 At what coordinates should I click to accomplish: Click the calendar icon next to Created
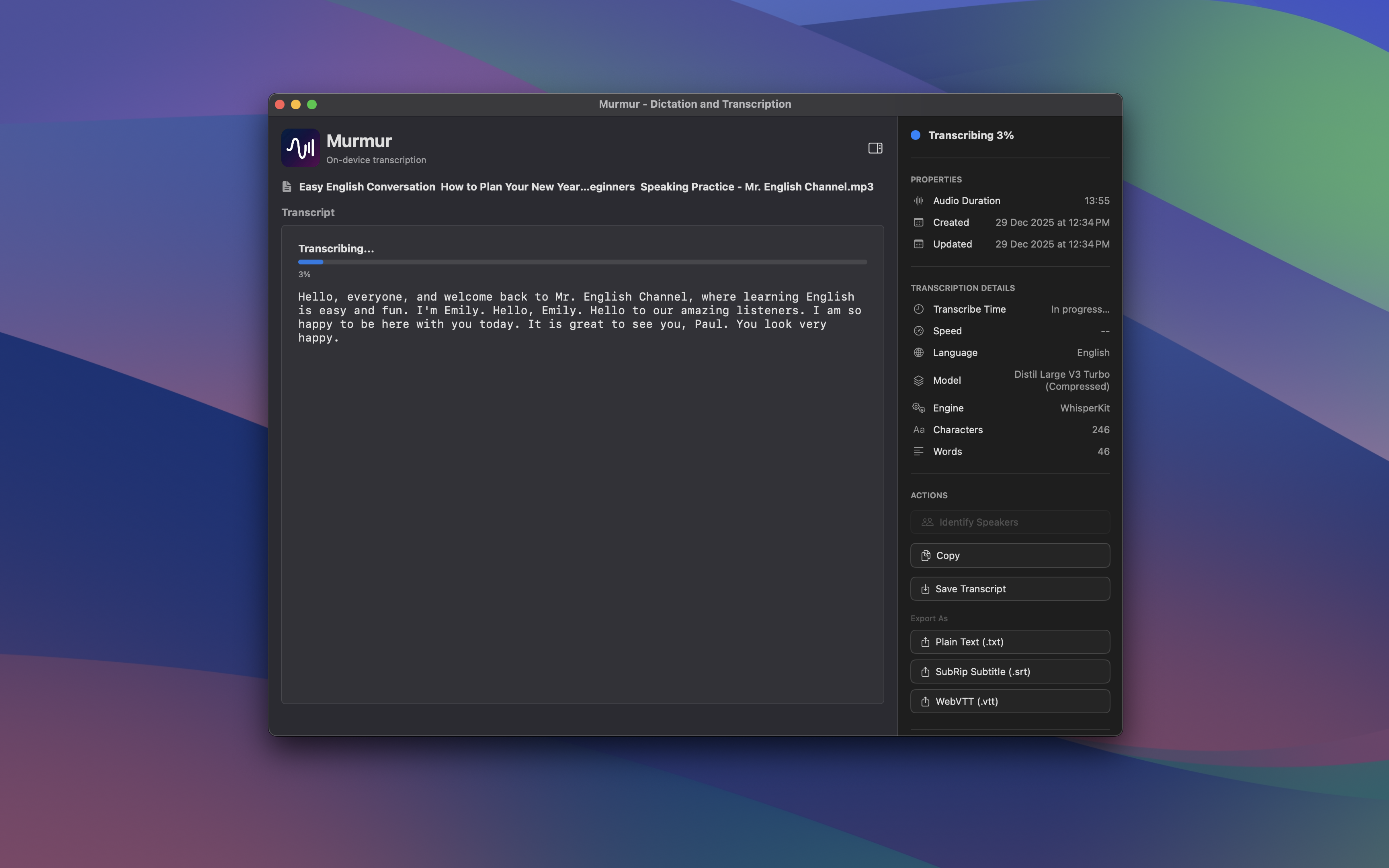tap(918, 222)
